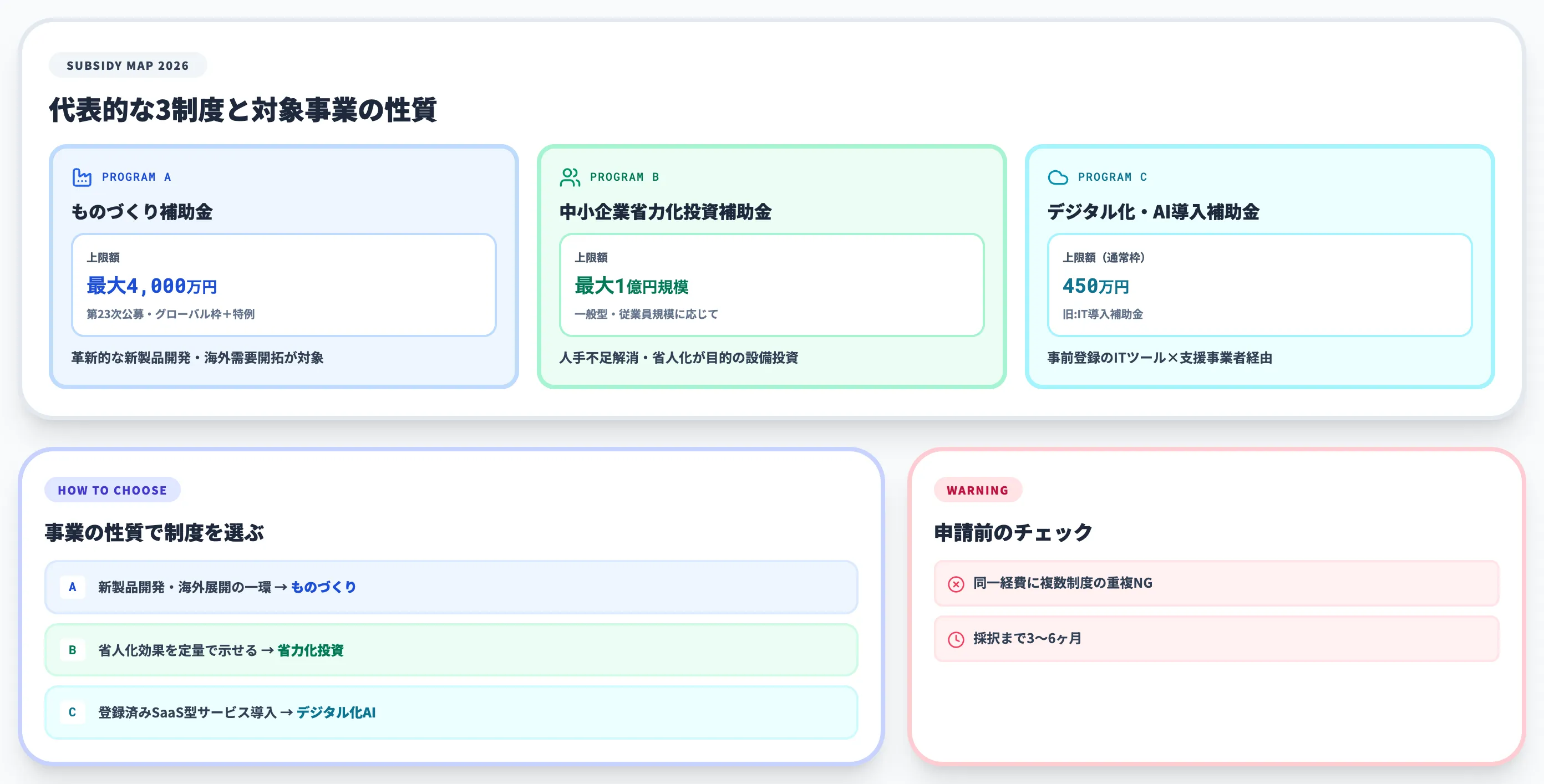
Task: Select the HOW TO CHOOSE pill label
Action: (112, 490)
